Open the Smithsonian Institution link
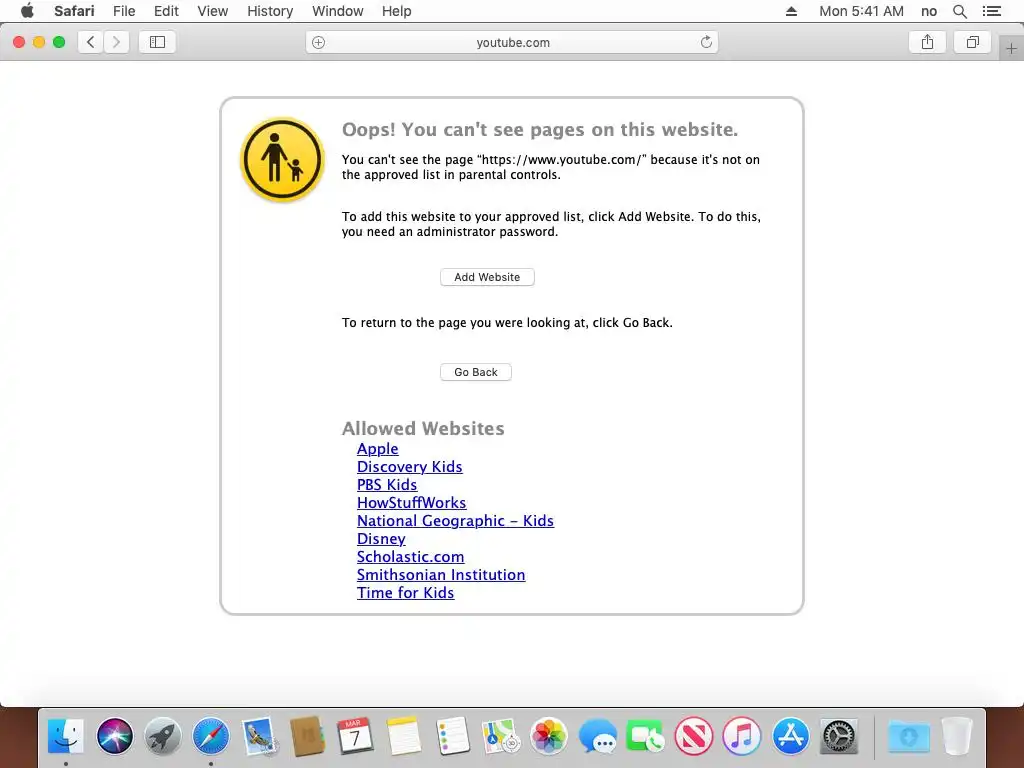 point(441,575)
